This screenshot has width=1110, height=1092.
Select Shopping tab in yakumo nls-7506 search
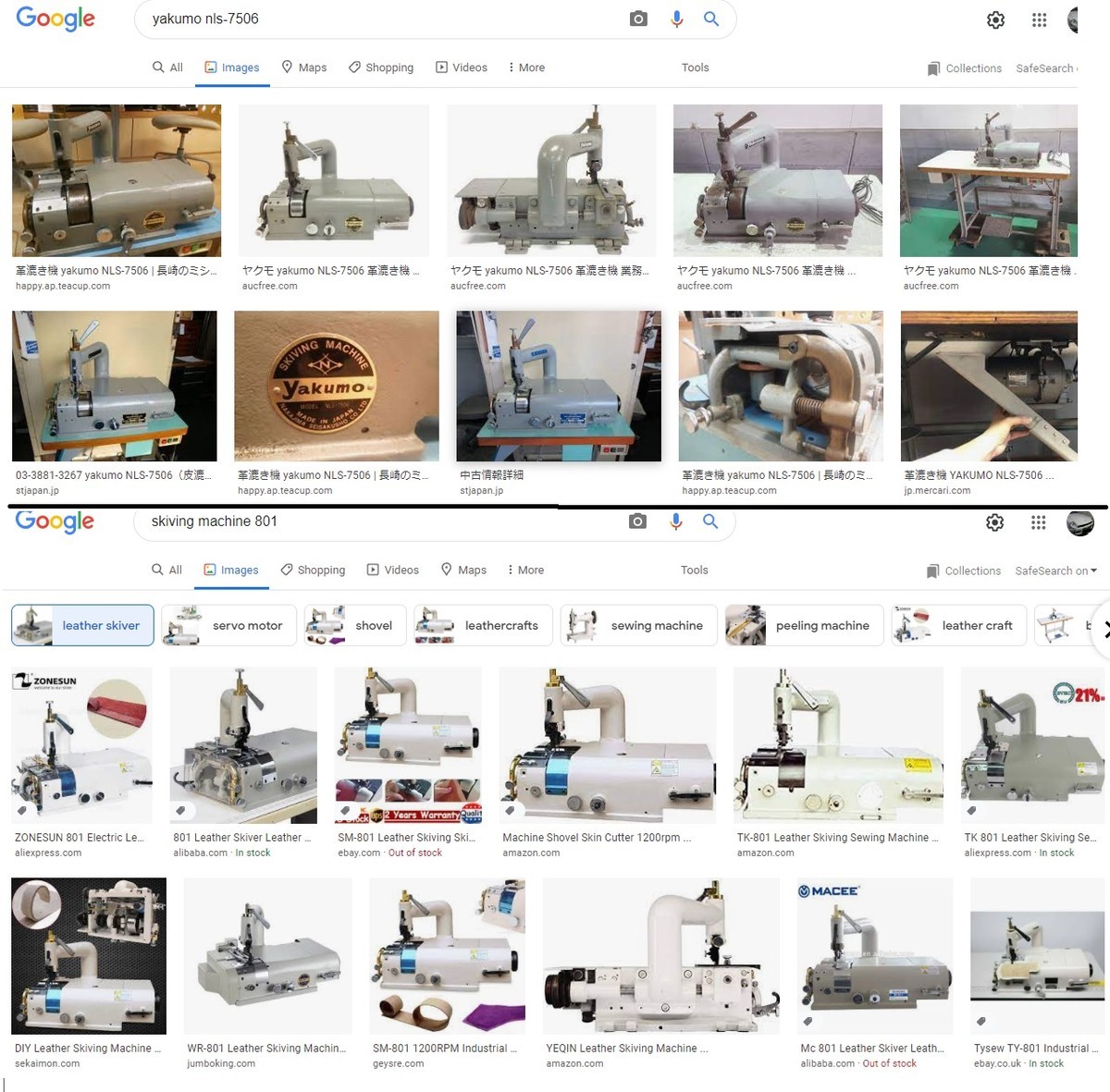(381, 67)
